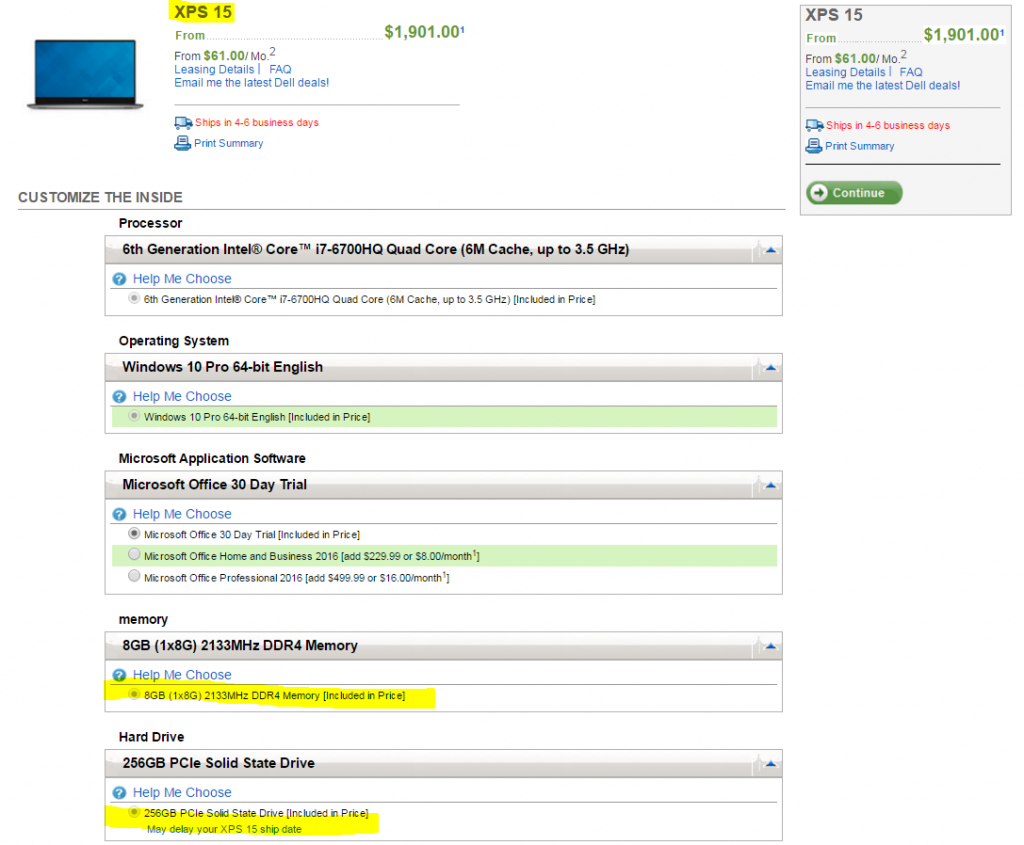Open the FAQ link in the sidebar box
Image resolution: width=1024 pixels, height=845 pixels.
click(x=910, y=72)
